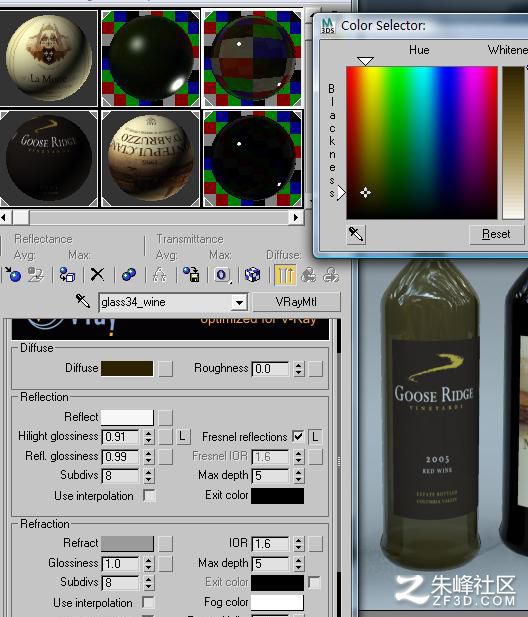Click the VRayMtl material type button
This screenshot has width=528, height=617.
[x=296, y=302]
